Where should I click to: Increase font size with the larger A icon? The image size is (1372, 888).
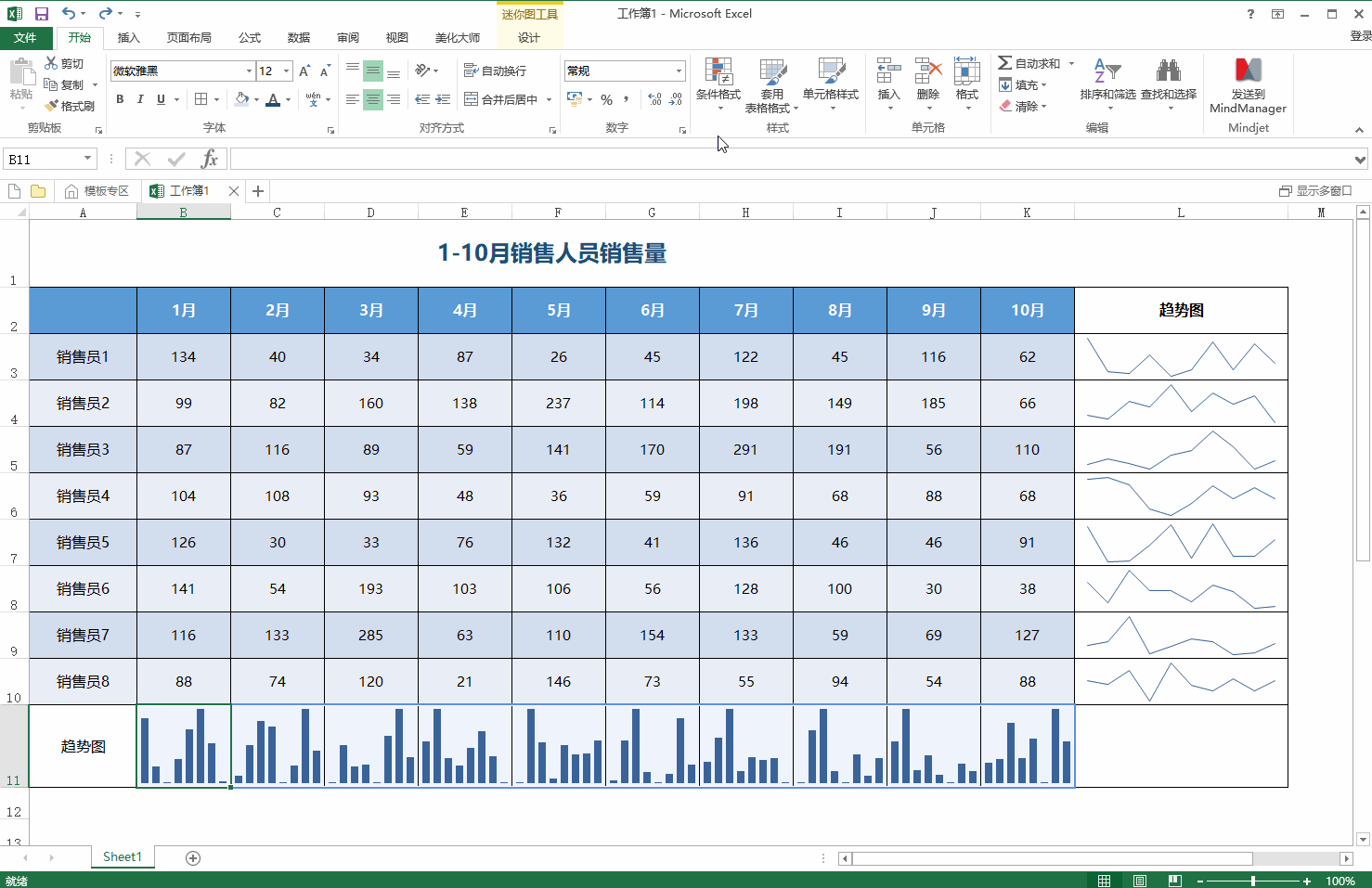[x=304, y=71]
